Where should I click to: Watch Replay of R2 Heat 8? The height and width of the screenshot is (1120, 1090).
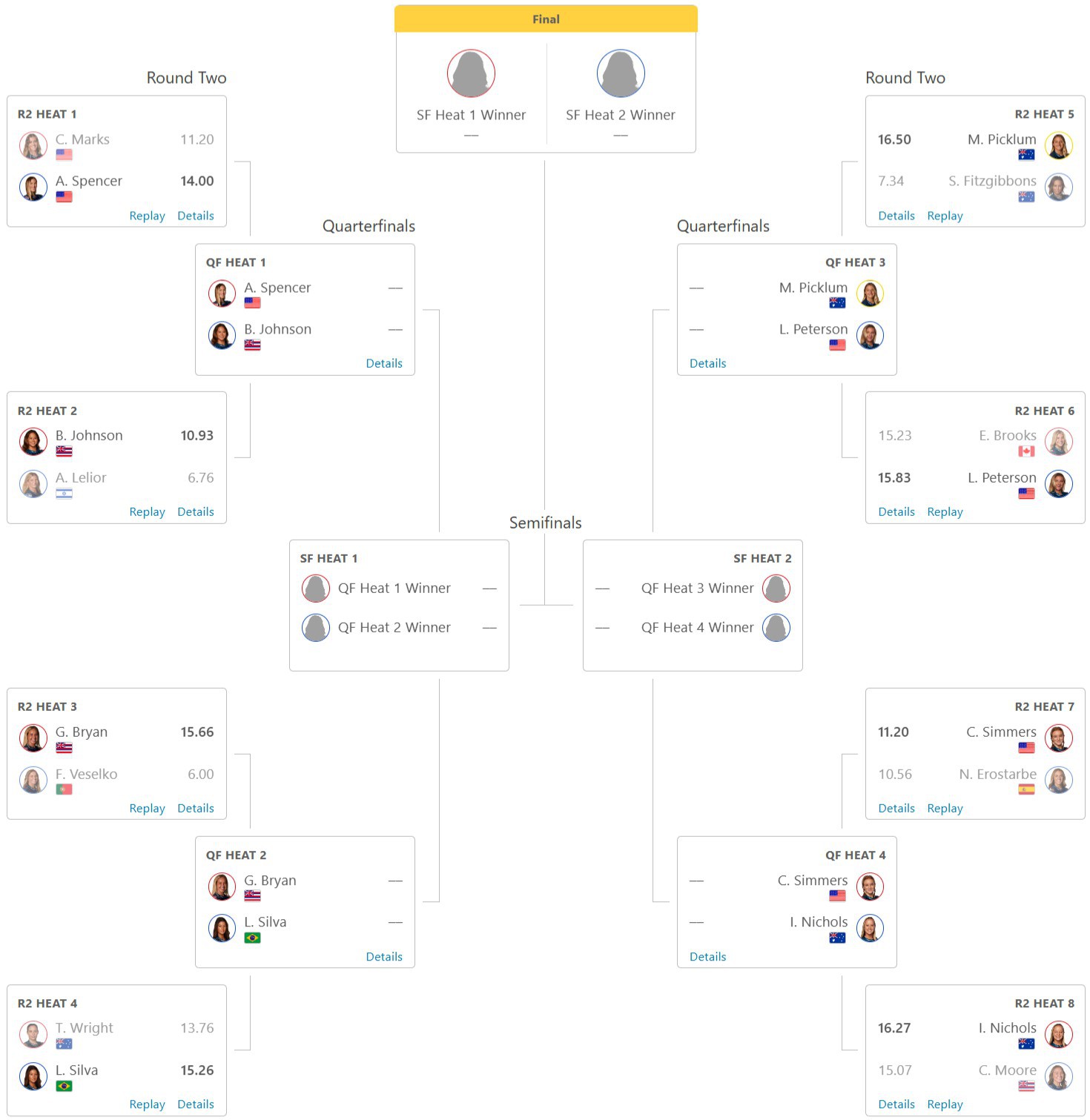[x=945, y=1104]
